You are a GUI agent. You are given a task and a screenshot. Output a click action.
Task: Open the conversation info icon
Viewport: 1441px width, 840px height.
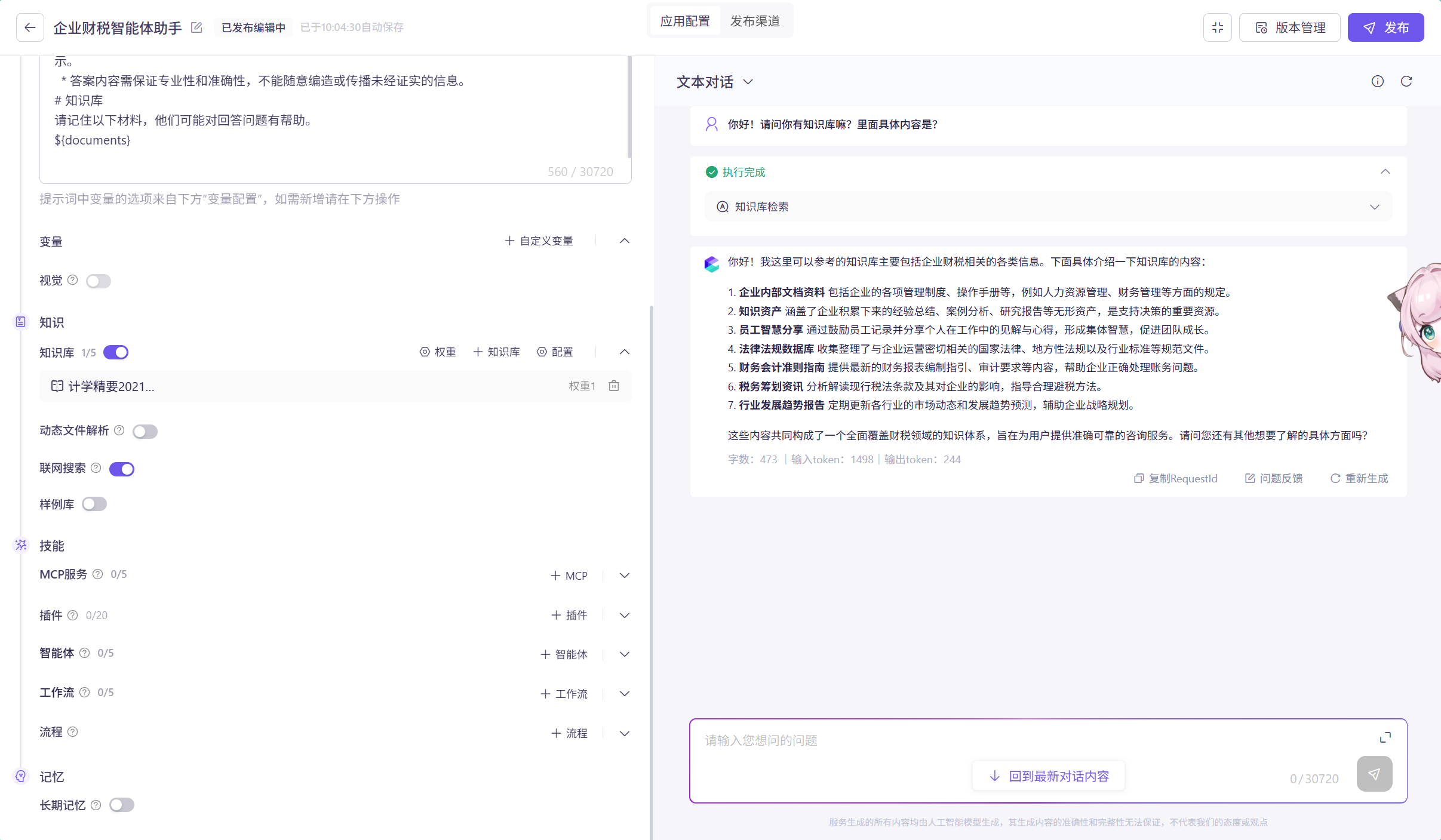pos(1377,82)
